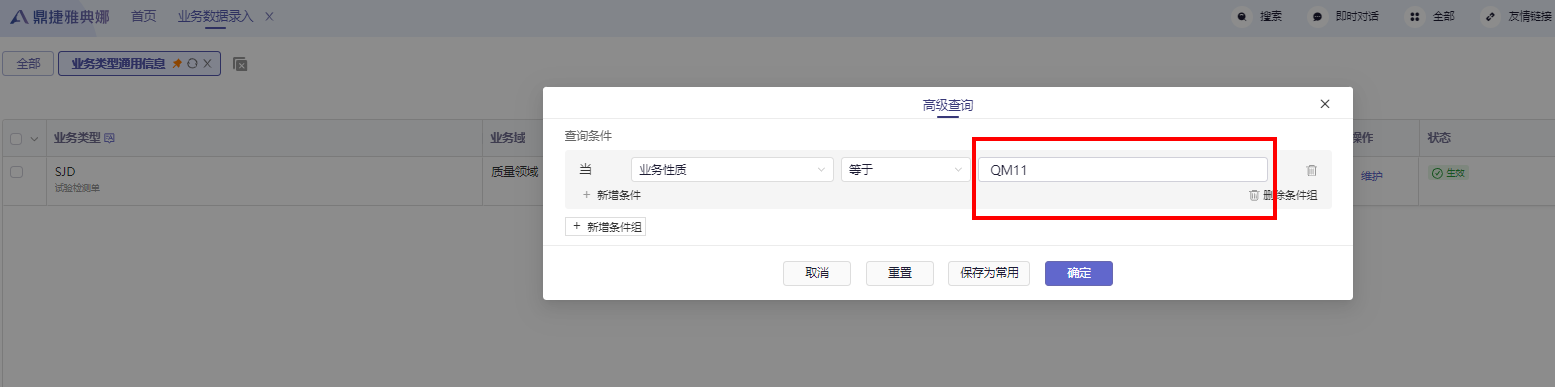
Task: Tick the checkbox for the SJD row
Action: (x=16, y=172)
